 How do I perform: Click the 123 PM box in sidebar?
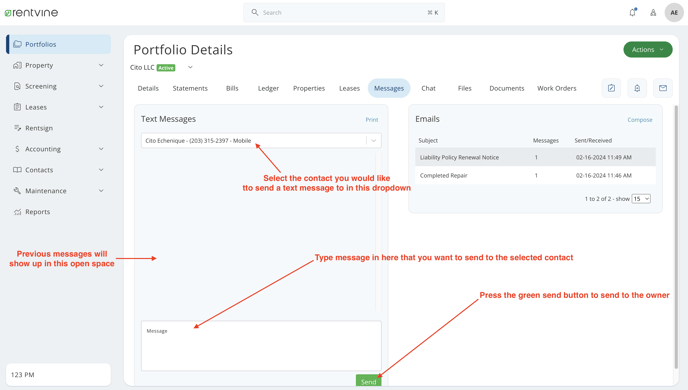[x=58, y=375]
